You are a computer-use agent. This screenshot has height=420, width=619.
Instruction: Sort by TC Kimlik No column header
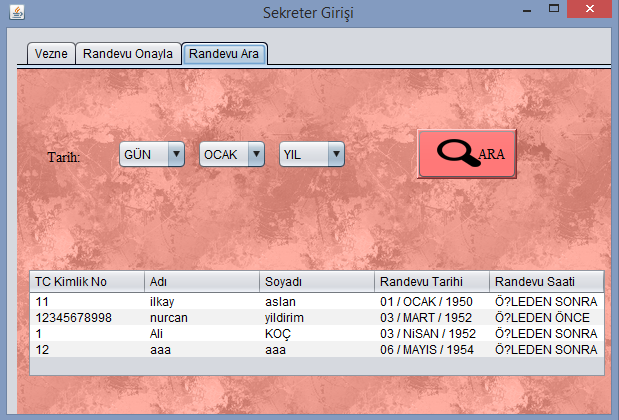pos(87,281)
